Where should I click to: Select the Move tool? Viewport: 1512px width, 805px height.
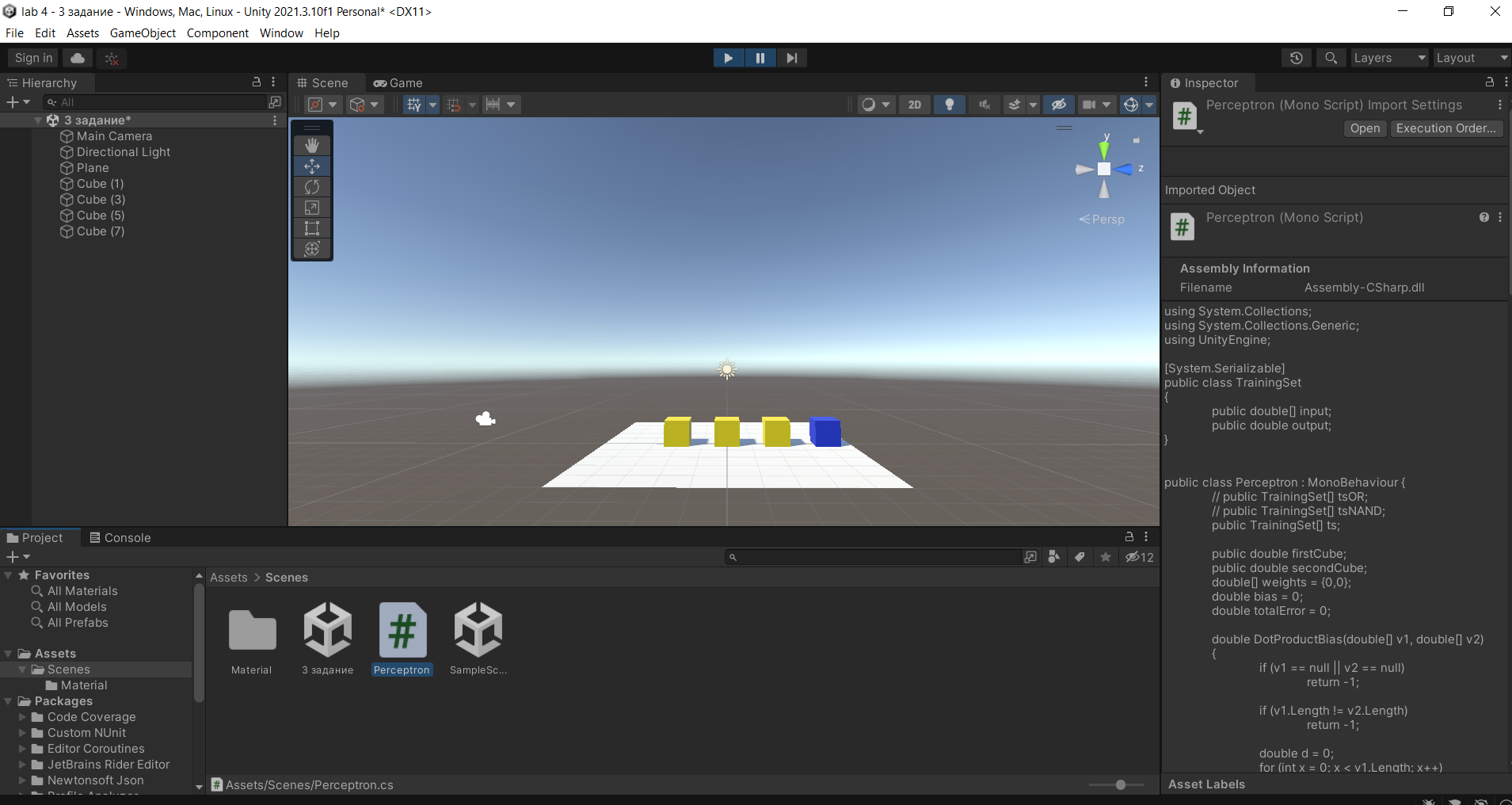click(x=312, y=166)
